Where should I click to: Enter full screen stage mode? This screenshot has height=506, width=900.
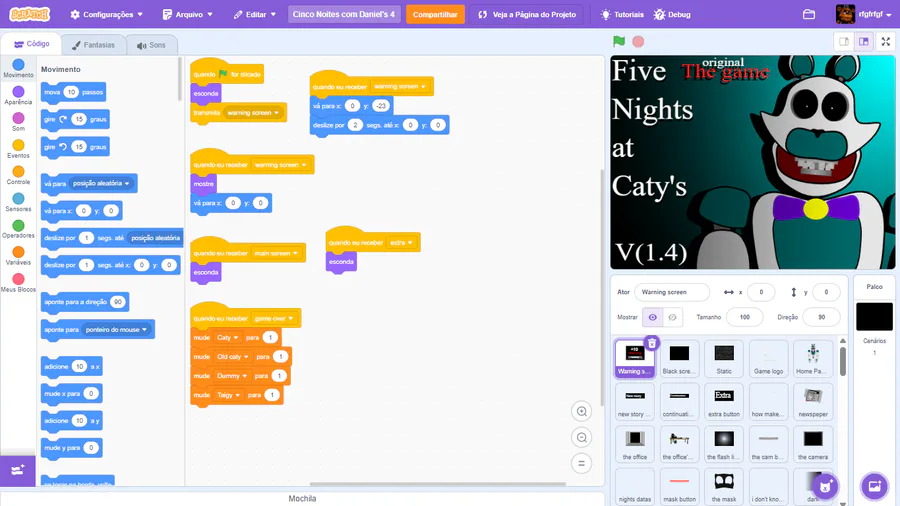886,41
